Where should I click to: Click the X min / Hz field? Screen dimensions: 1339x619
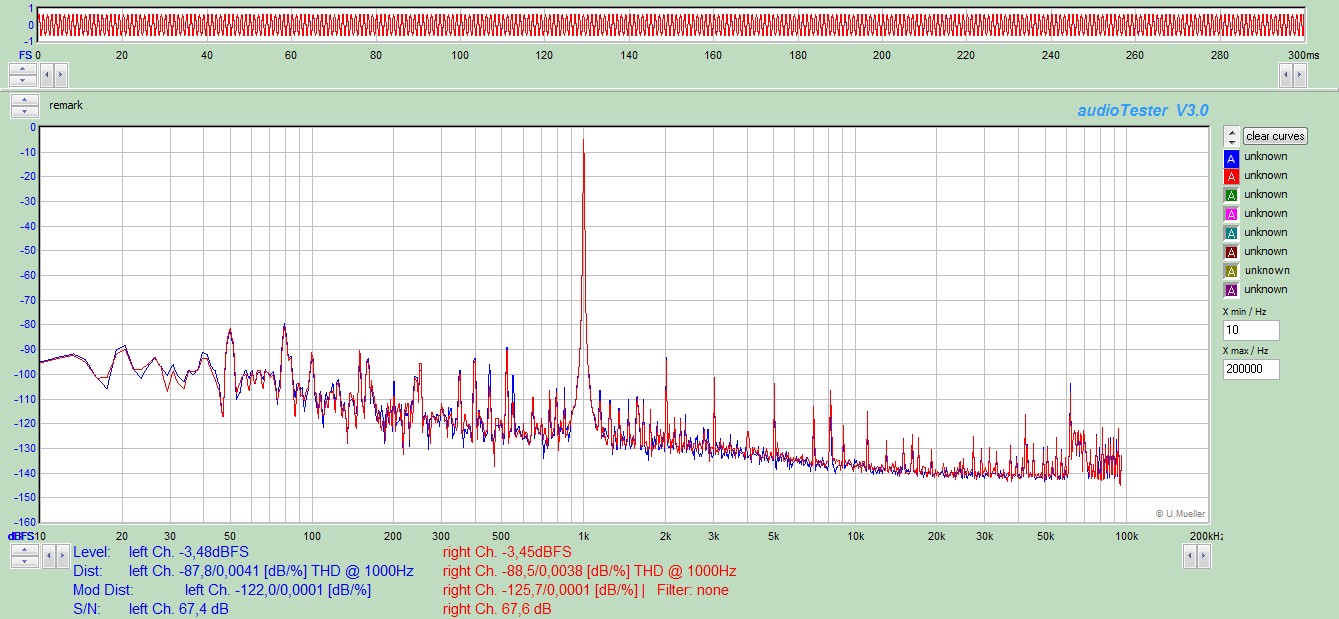pos(1250,330)
